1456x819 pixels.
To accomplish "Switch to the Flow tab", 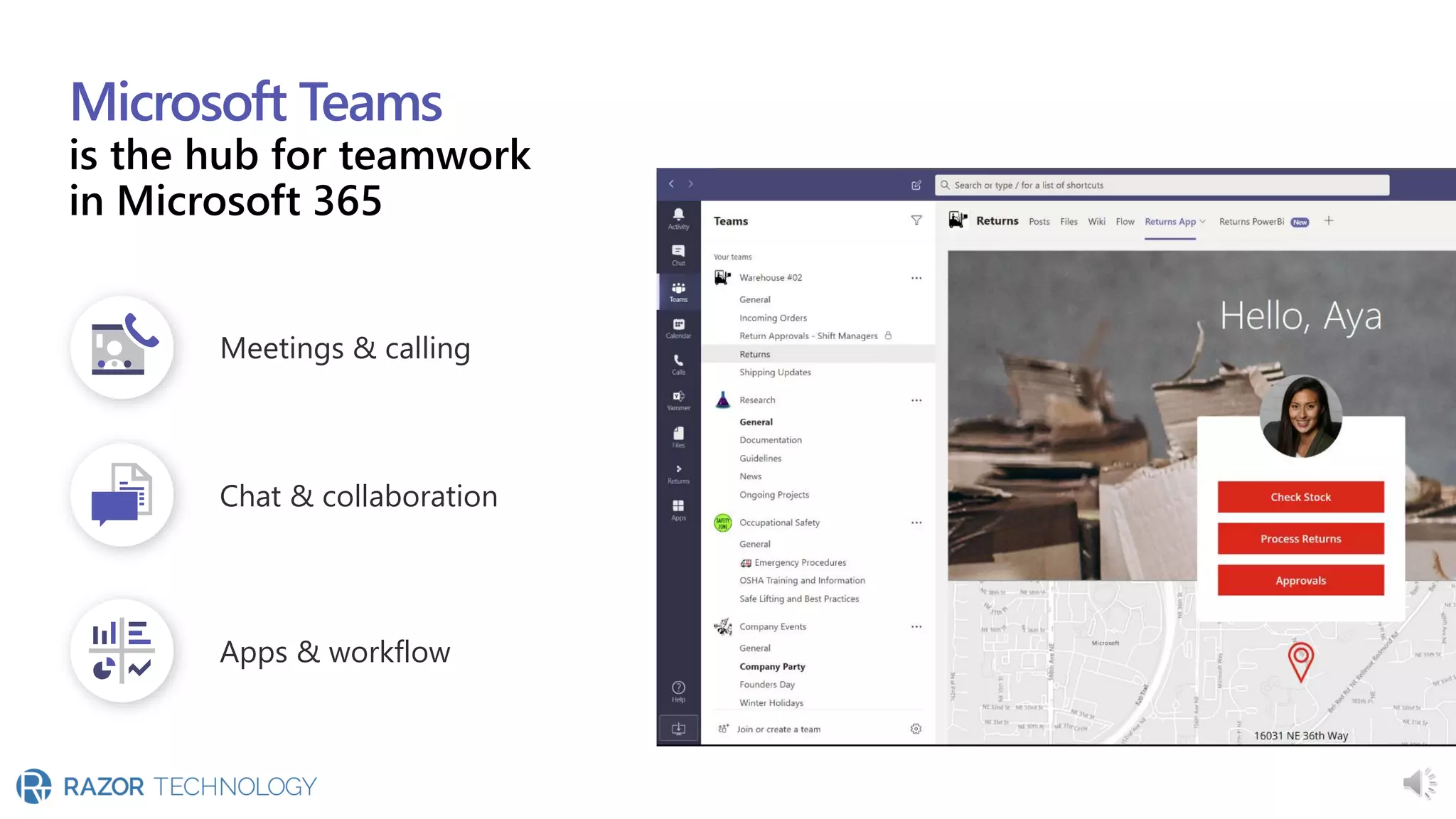I will [1125, 222].
